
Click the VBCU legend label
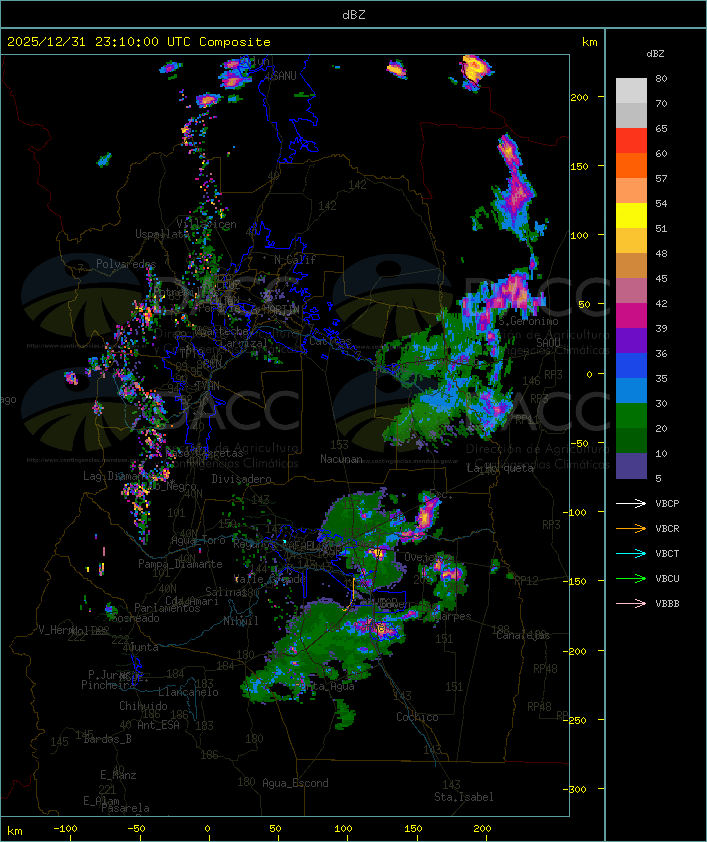(x=667, y=579)
